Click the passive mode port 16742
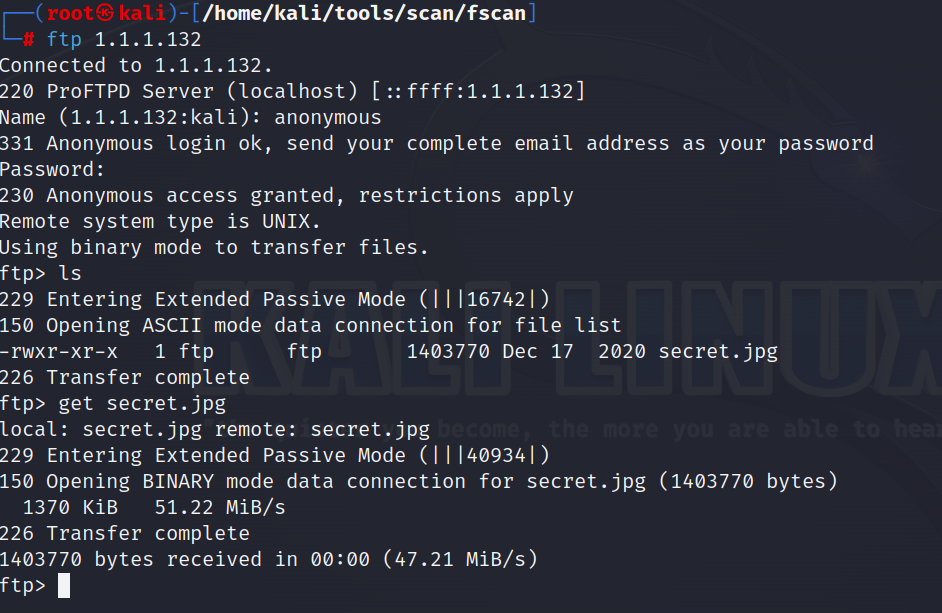Image resolution: width=942 pixels, height=613 pixels. pyautogui.click(x=496, y=299)
